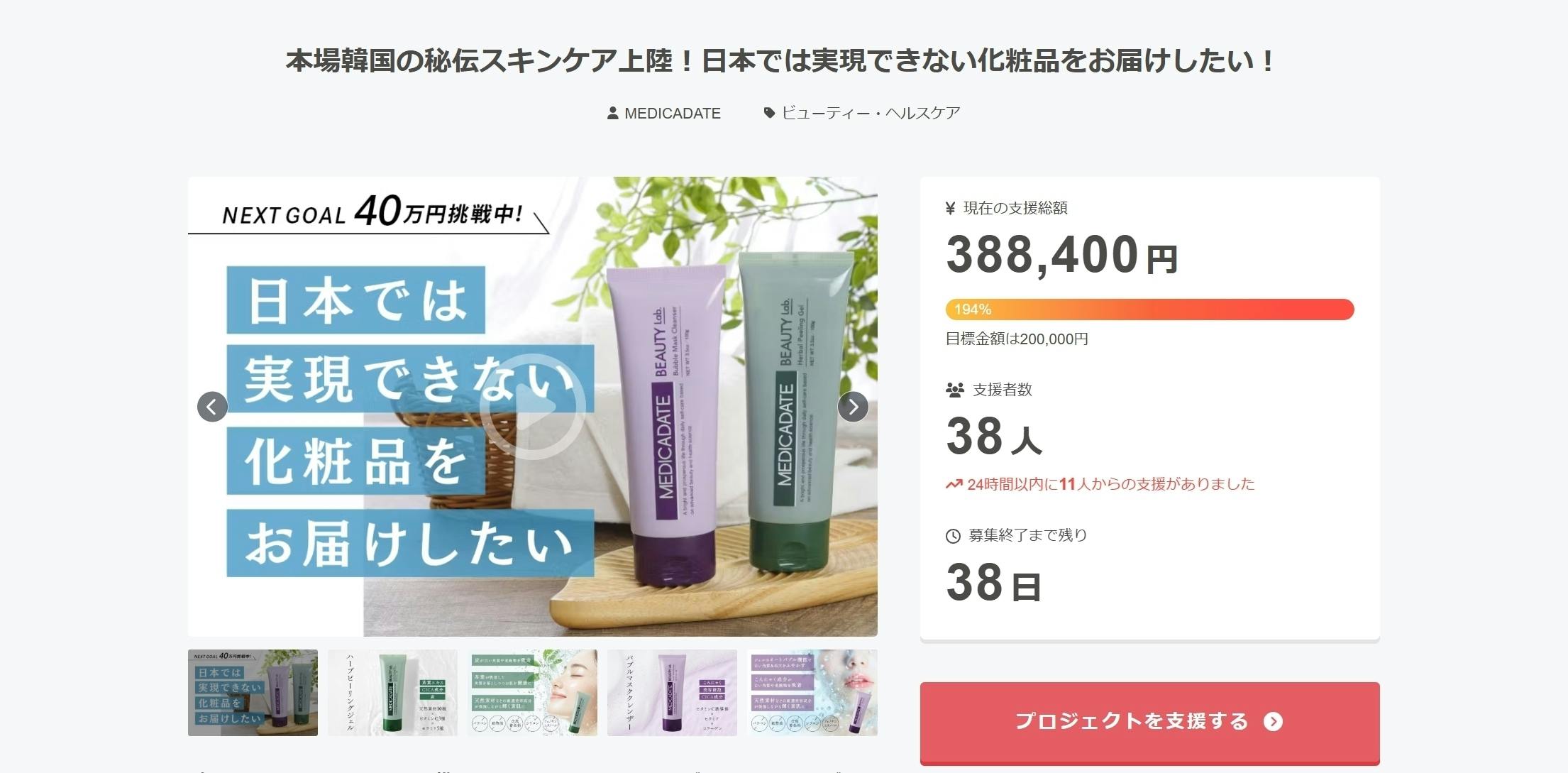This screenshot has width=1568, height=773.
Task: Click the trending arrow icon in the 24時間 notice
Action: point(954,485)
